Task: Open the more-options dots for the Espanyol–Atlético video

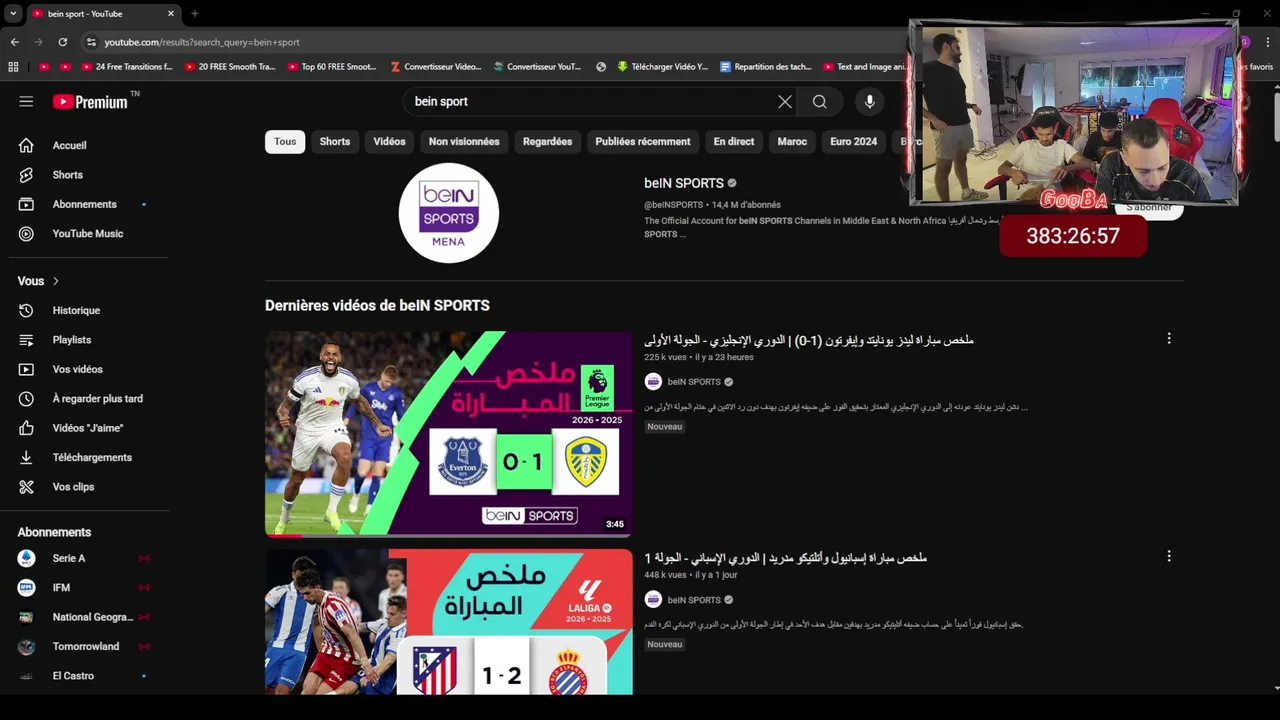Action: point(1168,556)
